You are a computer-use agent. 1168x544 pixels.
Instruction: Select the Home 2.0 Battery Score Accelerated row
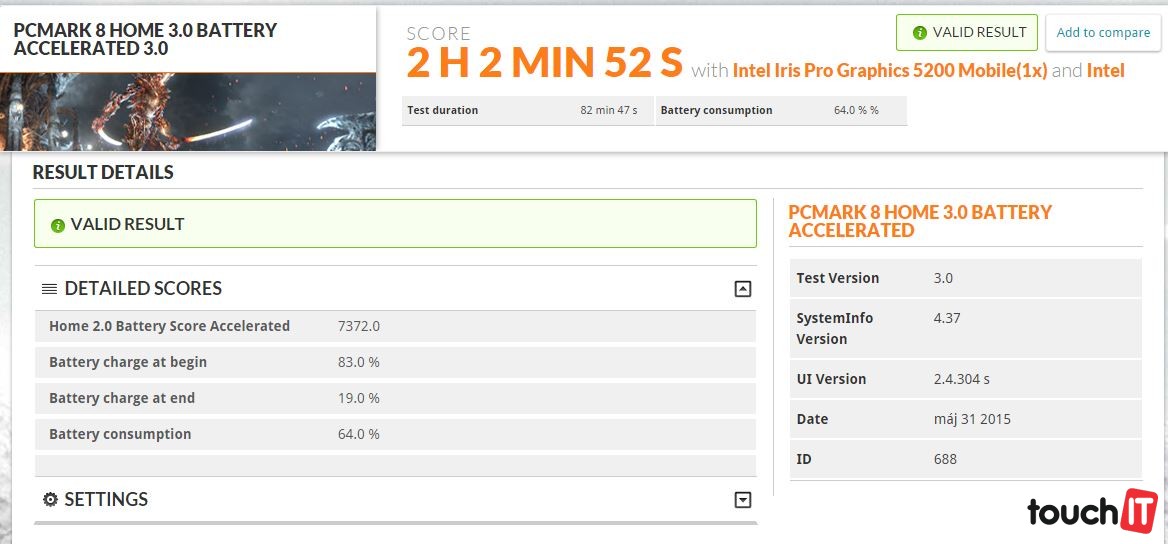click(x=395, y=326)
